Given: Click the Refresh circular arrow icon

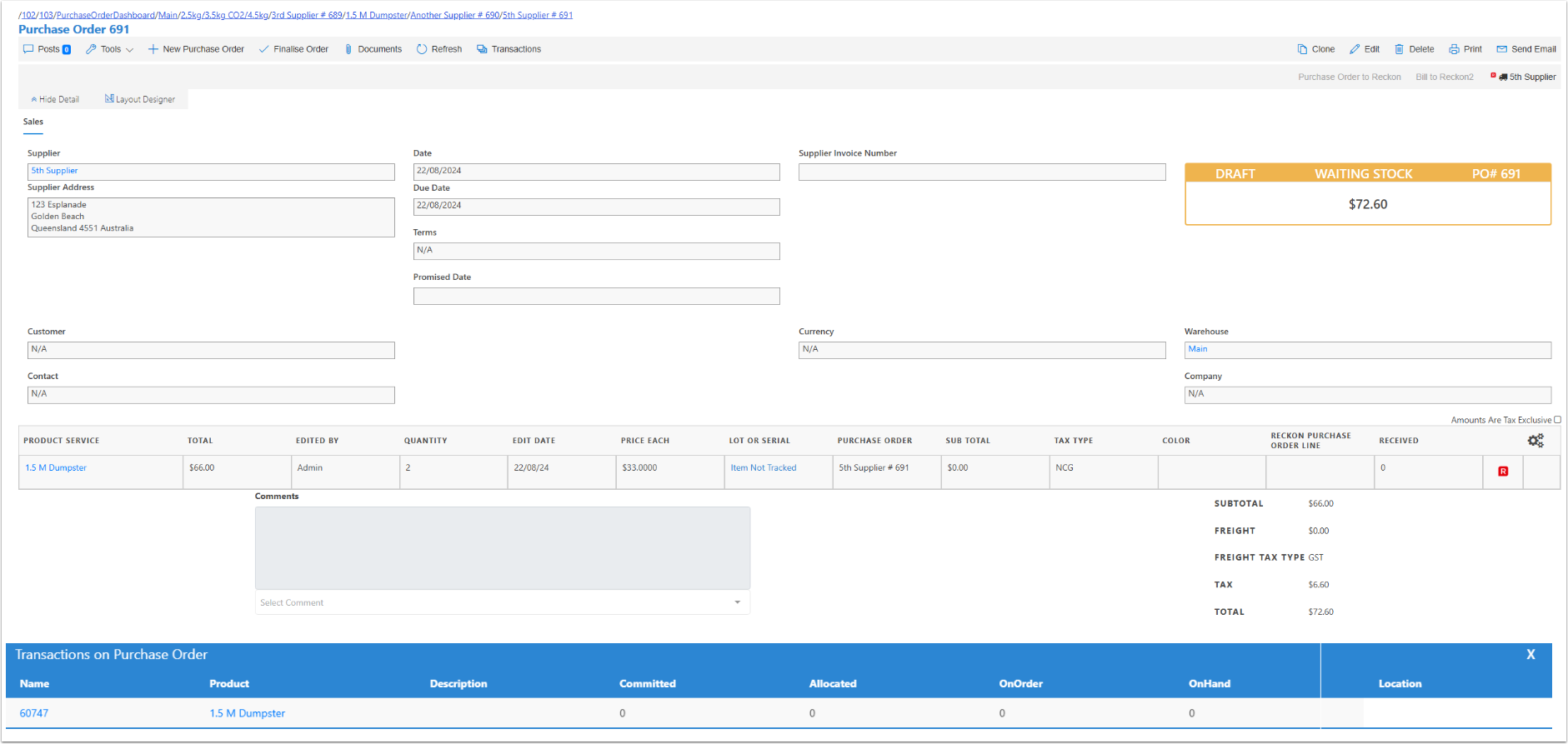Looking at the screenshot, I should tap(422, 49).
